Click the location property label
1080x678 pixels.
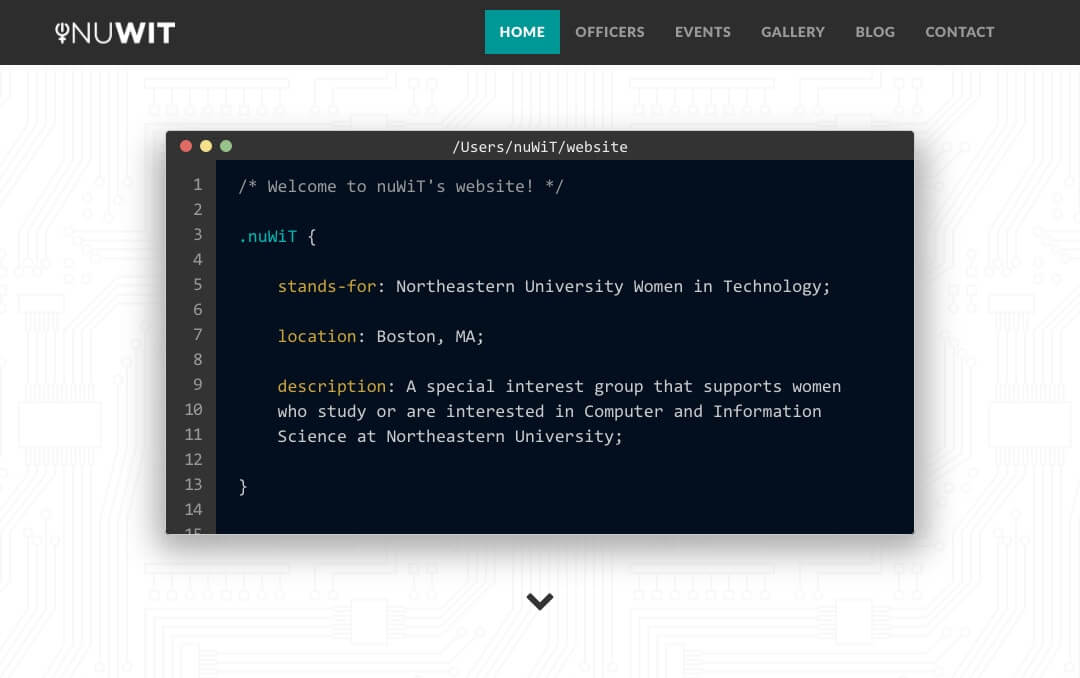[x=318, y=336]
